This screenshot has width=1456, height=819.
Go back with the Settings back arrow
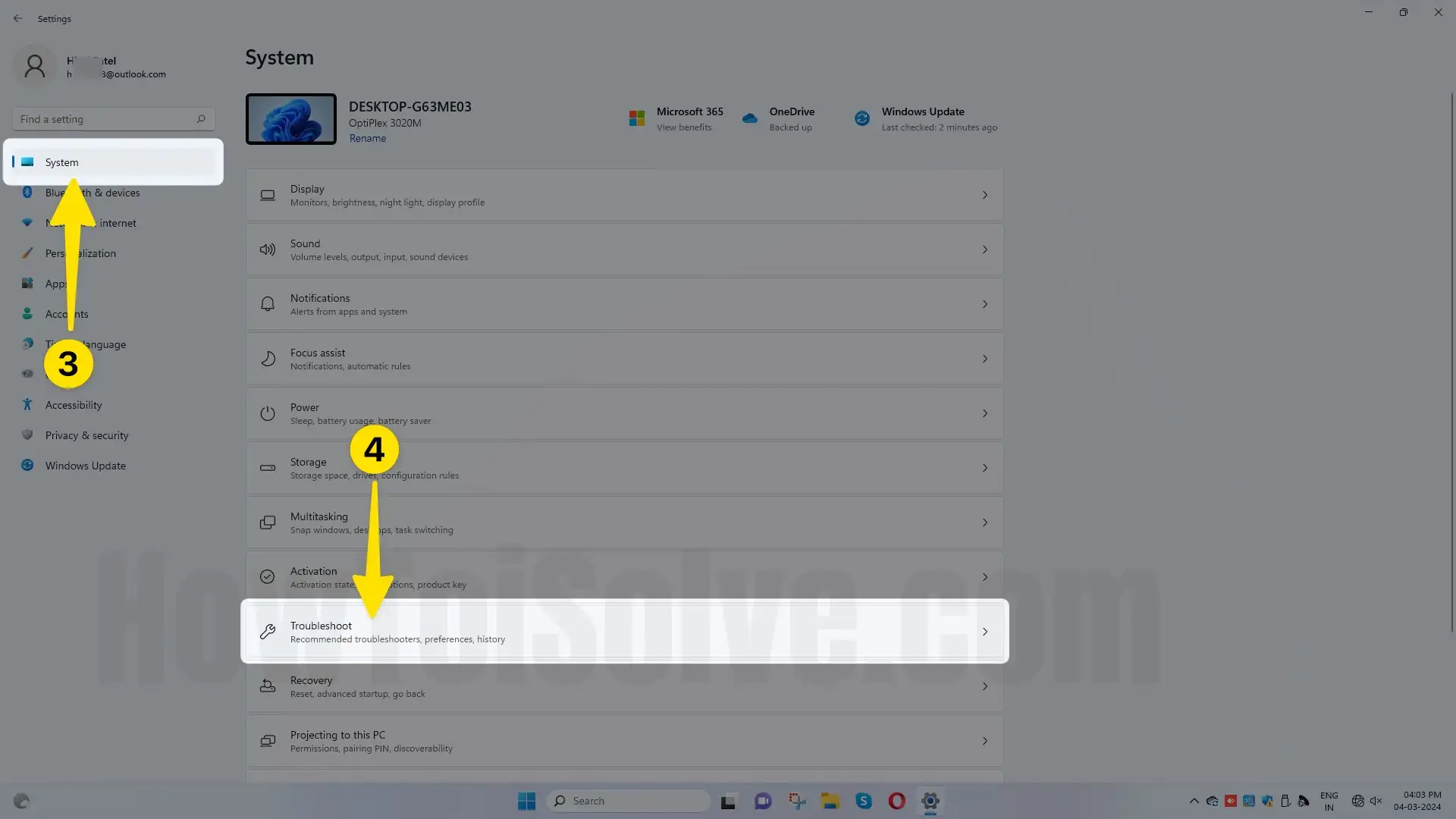[18, 18]
